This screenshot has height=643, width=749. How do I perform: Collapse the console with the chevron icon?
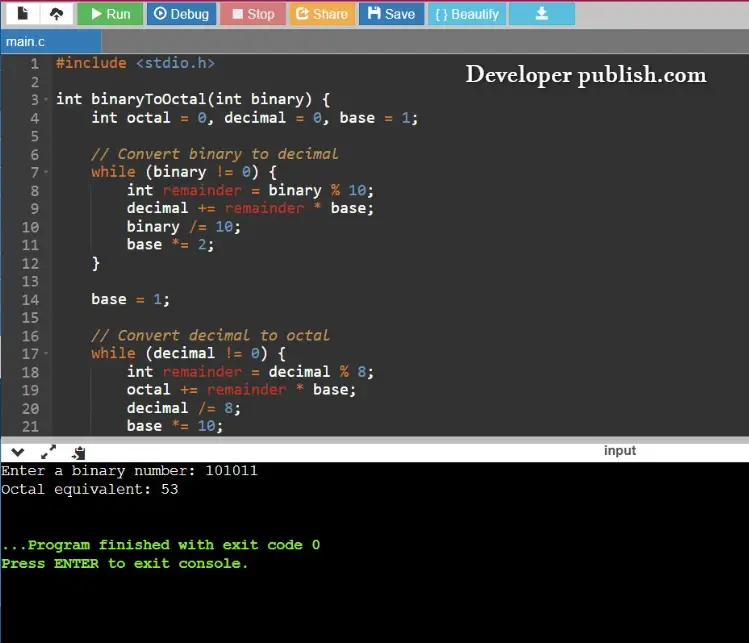click(18, 452)
